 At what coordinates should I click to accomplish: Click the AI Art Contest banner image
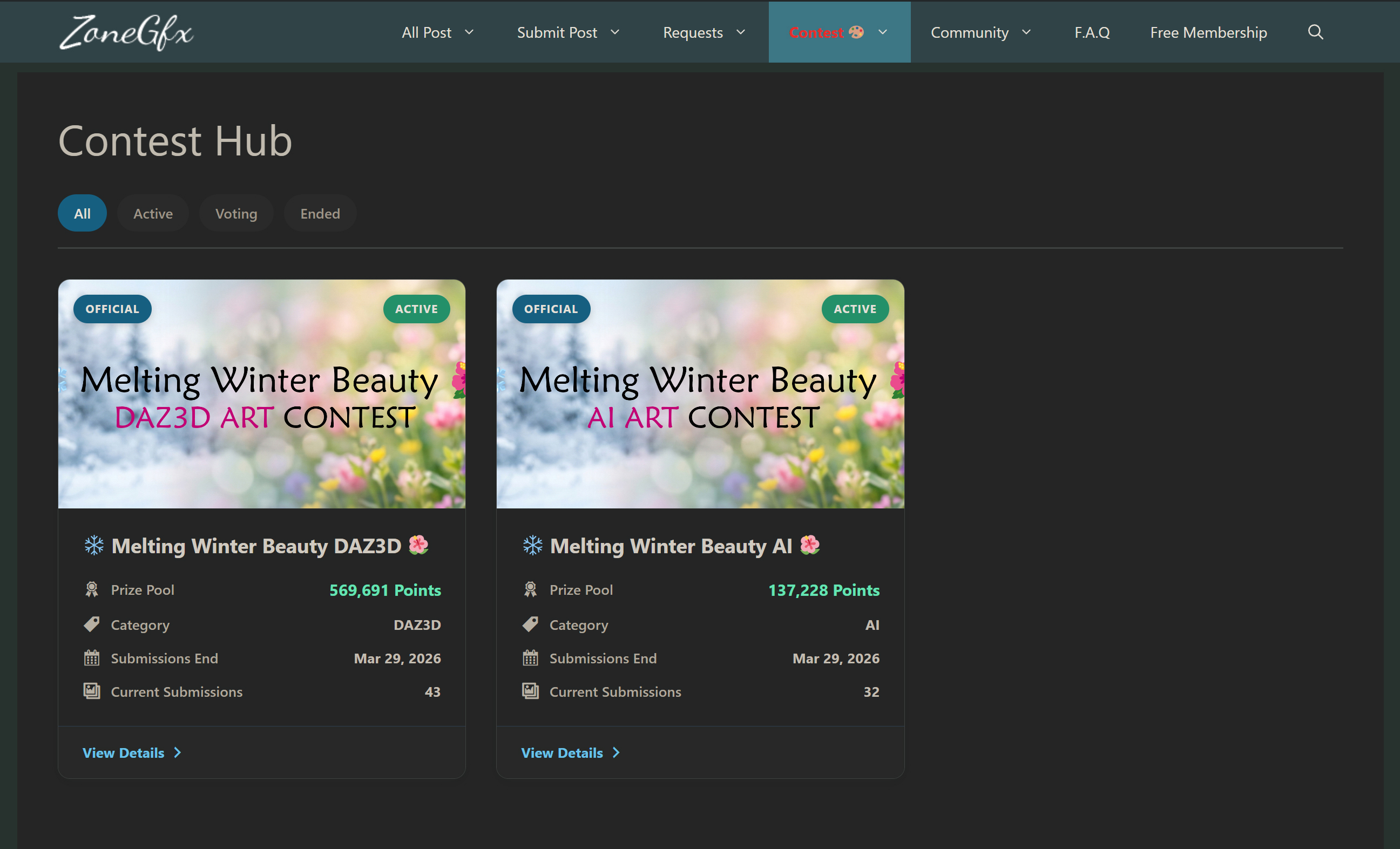(700, 393)
